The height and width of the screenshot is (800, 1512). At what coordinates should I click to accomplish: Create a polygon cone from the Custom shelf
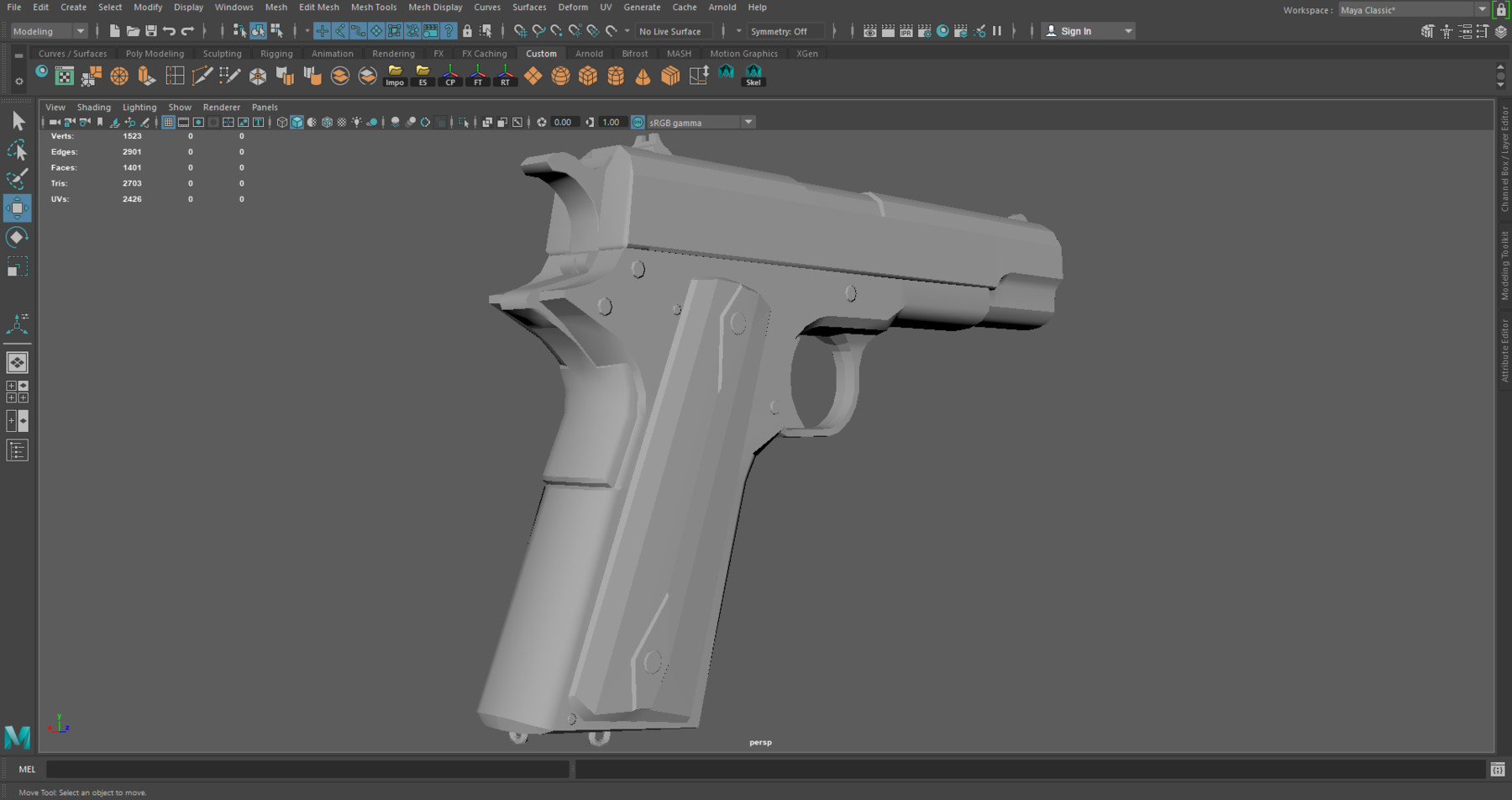coord(643,76)
